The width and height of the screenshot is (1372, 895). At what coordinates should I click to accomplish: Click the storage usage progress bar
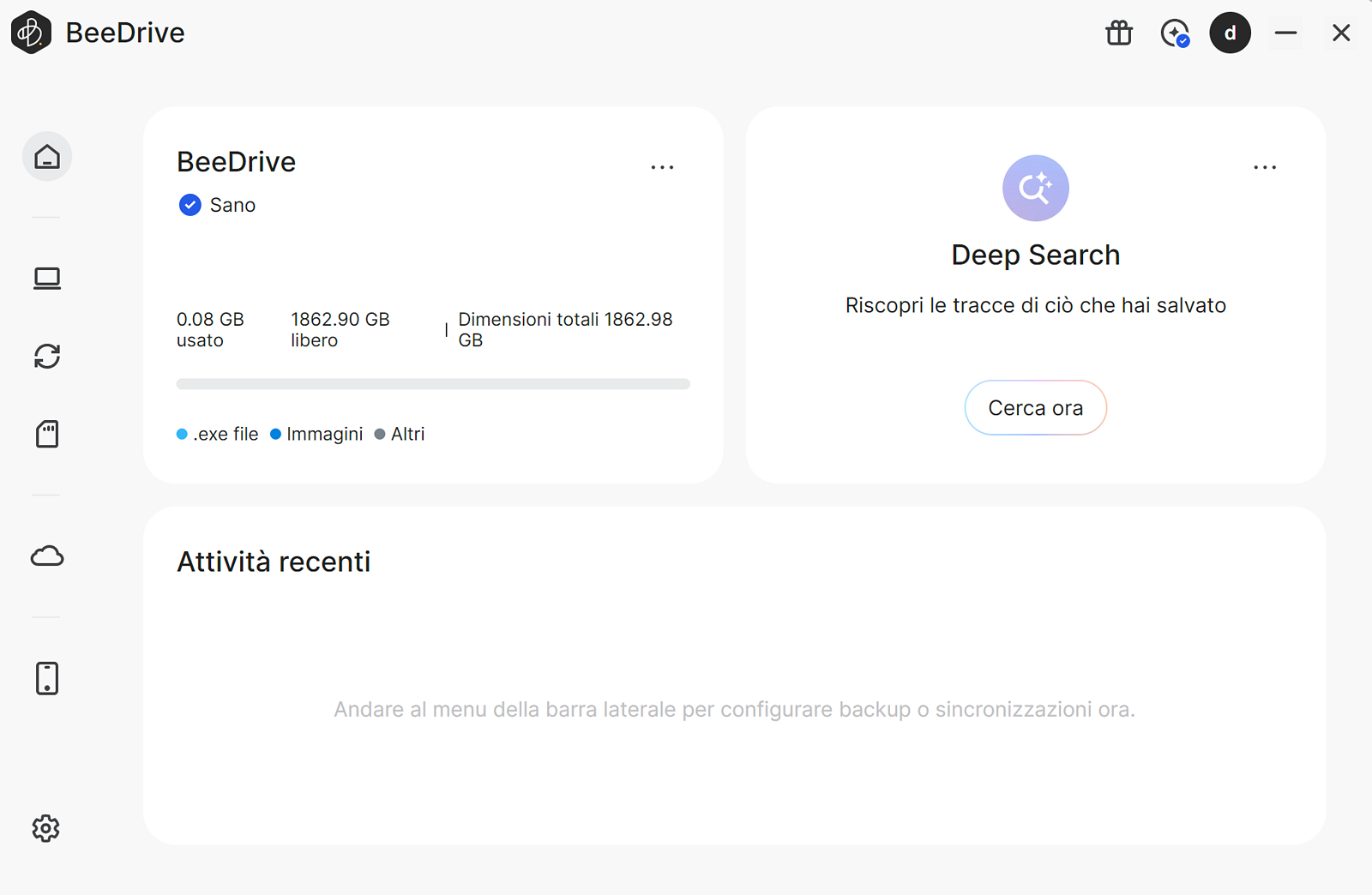pyautogui.click(x=433, y=384)
